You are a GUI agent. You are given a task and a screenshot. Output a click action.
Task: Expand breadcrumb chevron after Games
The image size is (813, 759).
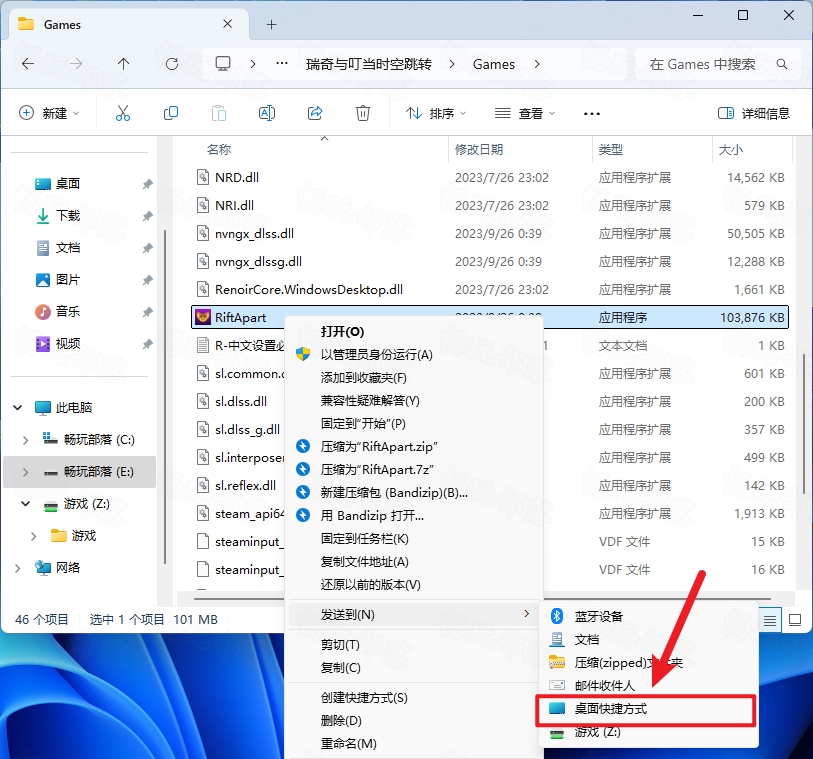point(537,64)
